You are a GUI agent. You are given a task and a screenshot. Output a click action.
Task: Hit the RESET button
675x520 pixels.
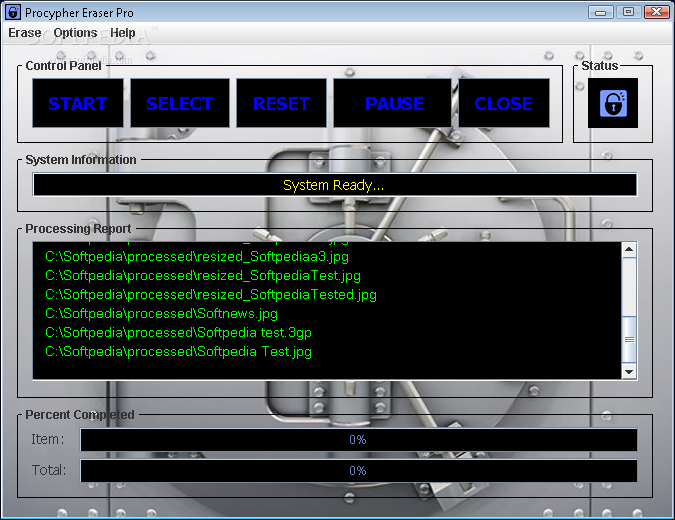(281, 103)
